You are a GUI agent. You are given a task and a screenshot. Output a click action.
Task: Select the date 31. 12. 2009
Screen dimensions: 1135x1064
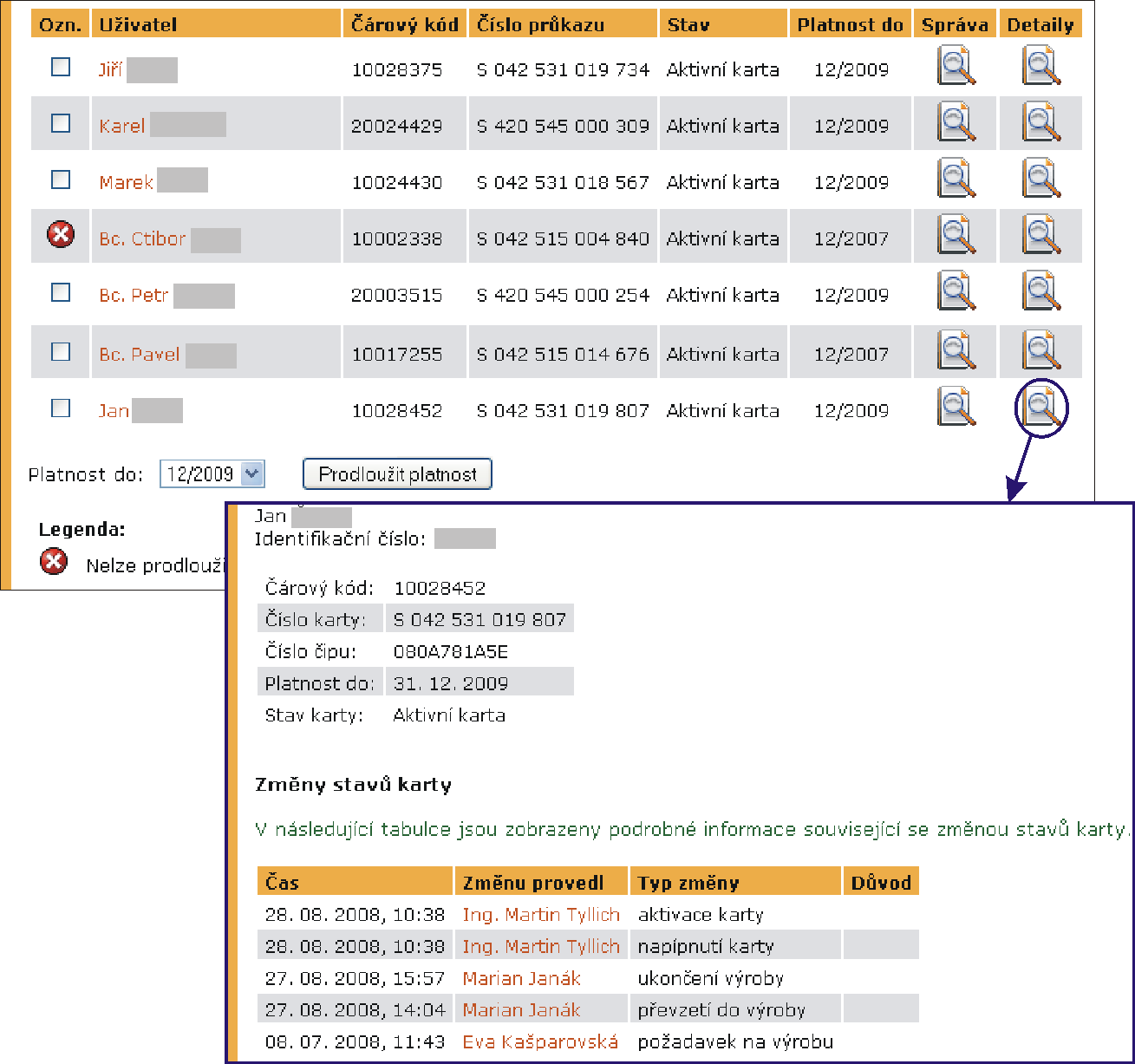(x=451, y=683)
